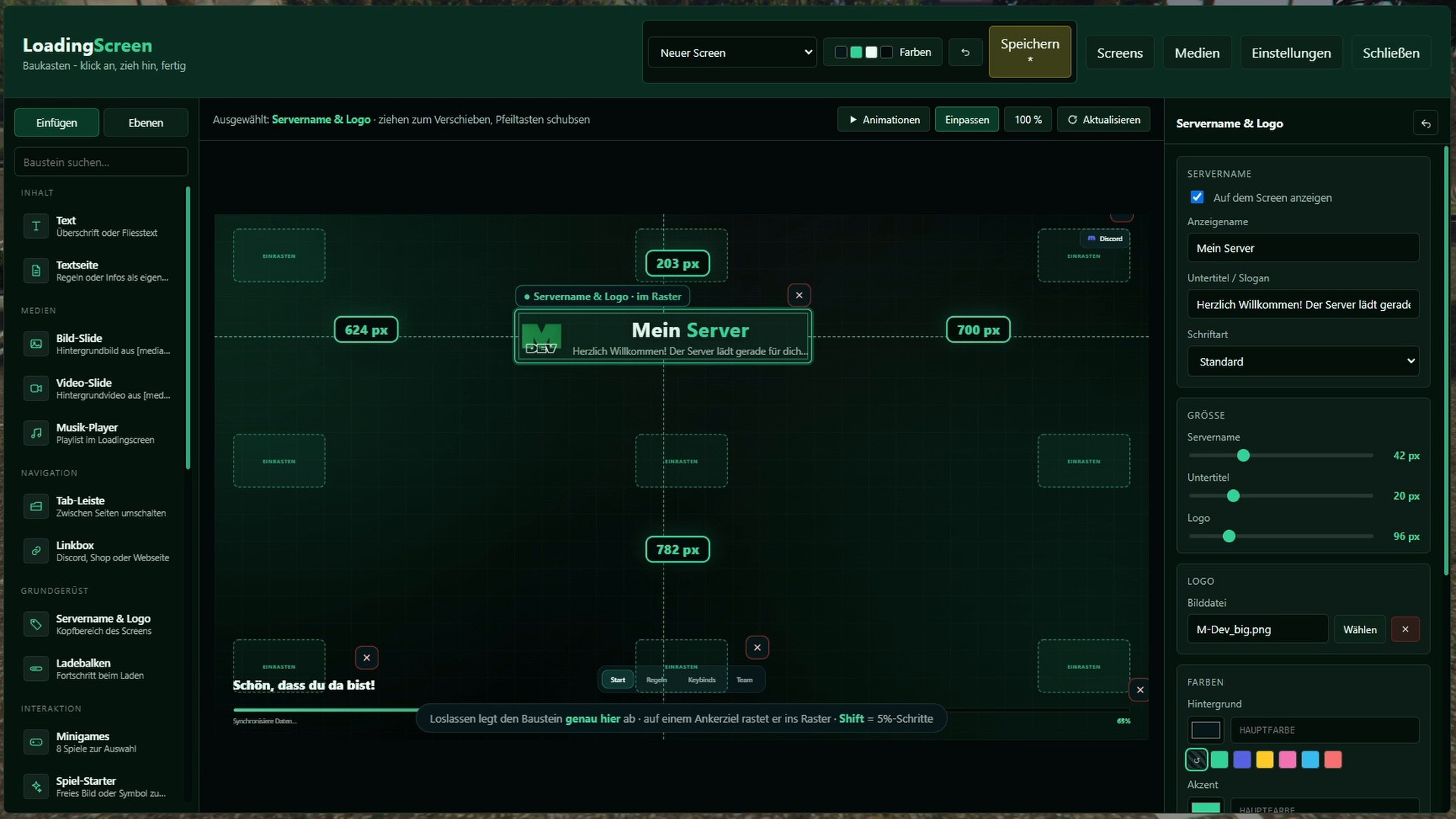Click Wählen to choose logo file
The image size is (1456, 819).
pos(1360,629)
